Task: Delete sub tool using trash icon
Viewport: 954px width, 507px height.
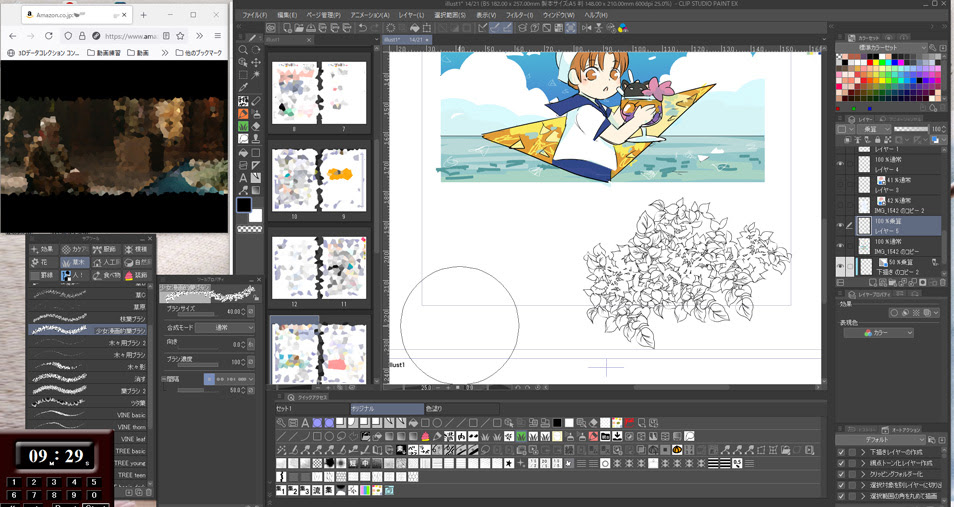Action: tap(149, 492)
